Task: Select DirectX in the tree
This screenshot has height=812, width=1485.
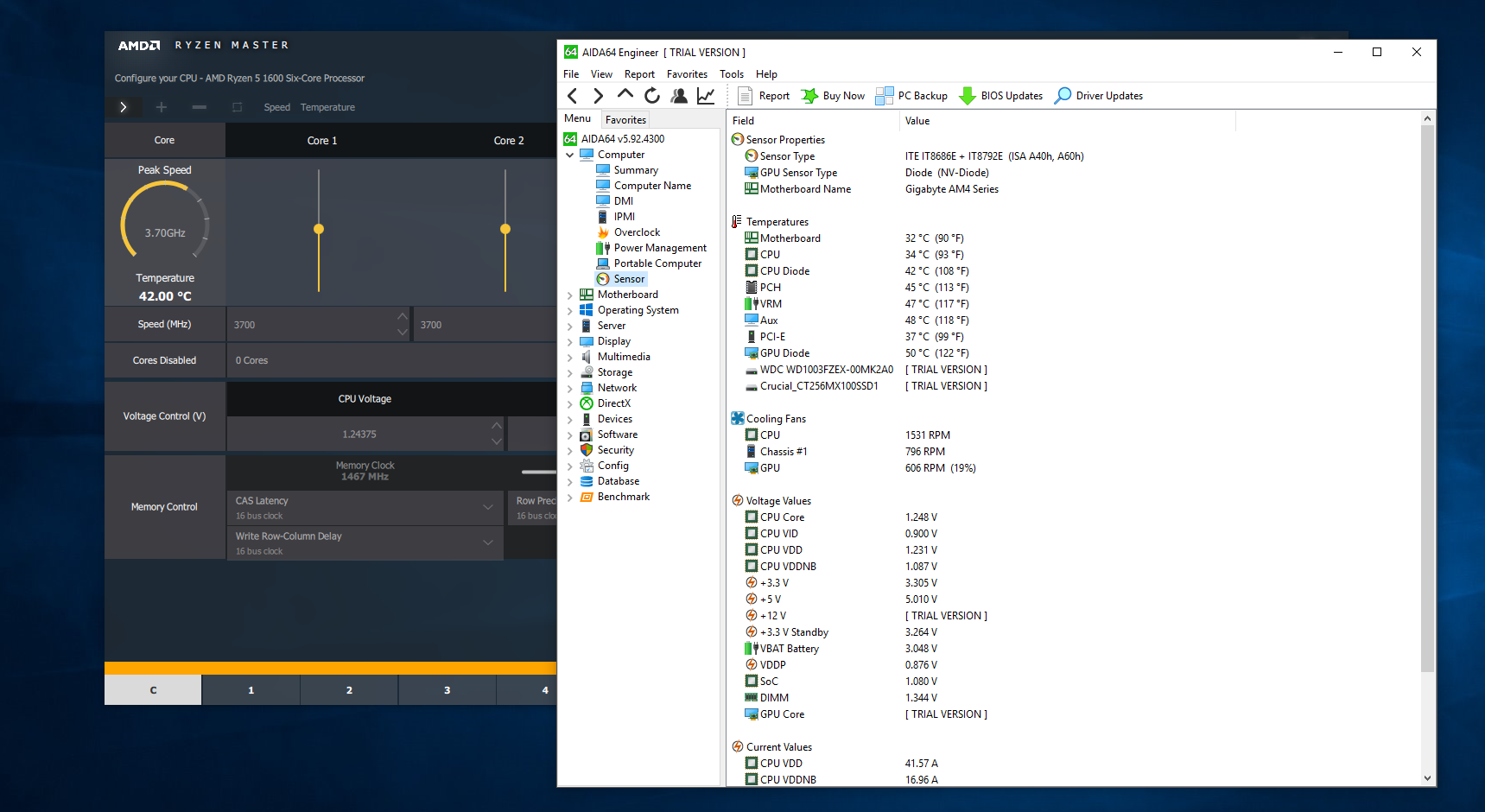Action: tap(613, 403)
